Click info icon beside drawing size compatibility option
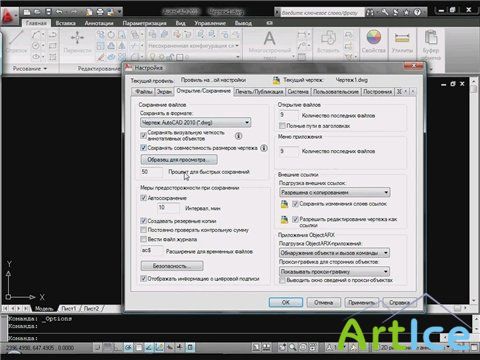Screen dimensions: 480x360 [264, 148]
